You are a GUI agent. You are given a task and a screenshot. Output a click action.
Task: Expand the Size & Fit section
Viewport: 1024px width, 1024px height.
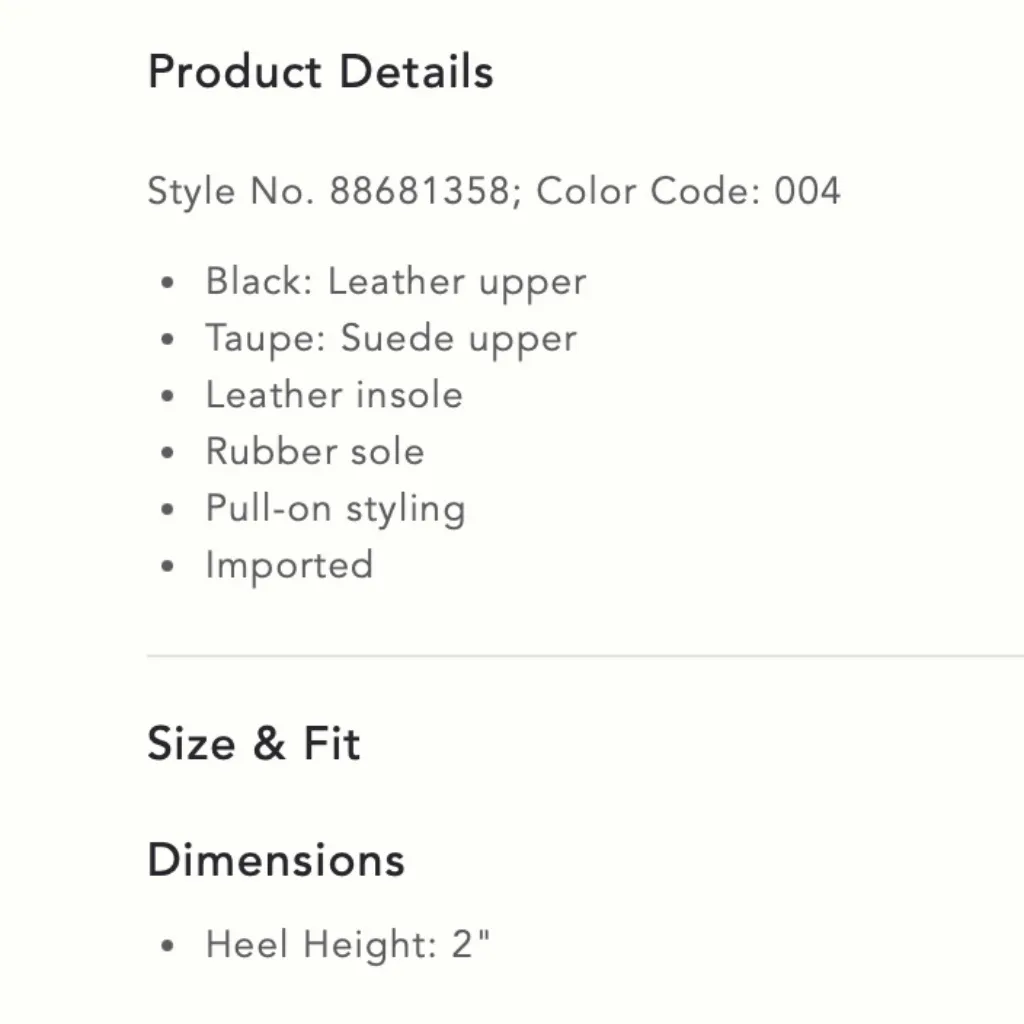254,745
